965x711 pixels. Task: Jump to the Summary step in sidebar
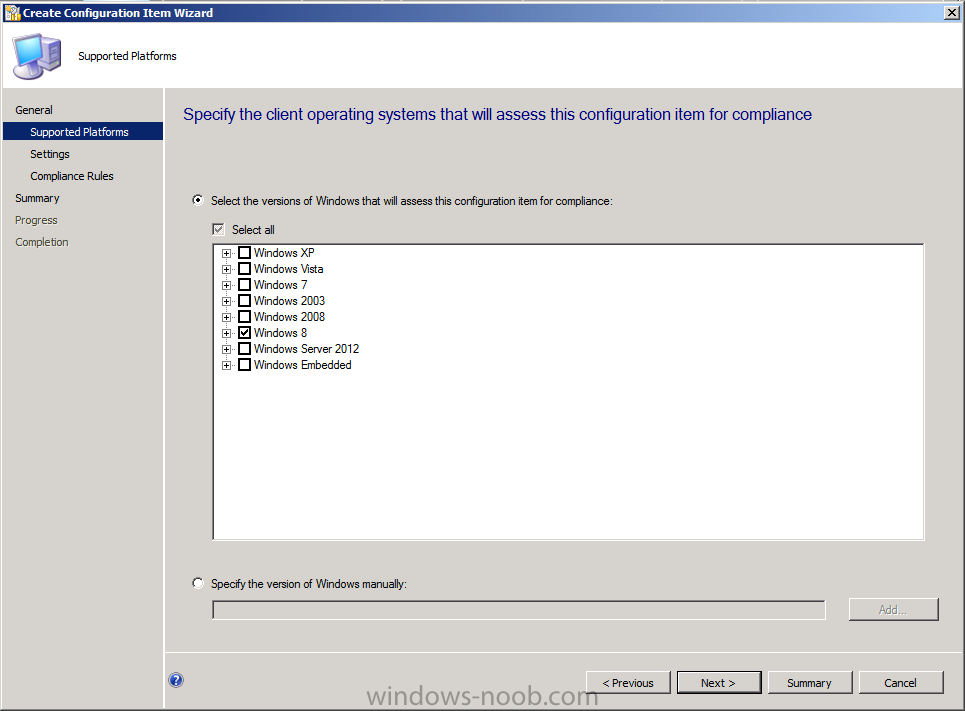pyautogui.click(x=38, y=198)
